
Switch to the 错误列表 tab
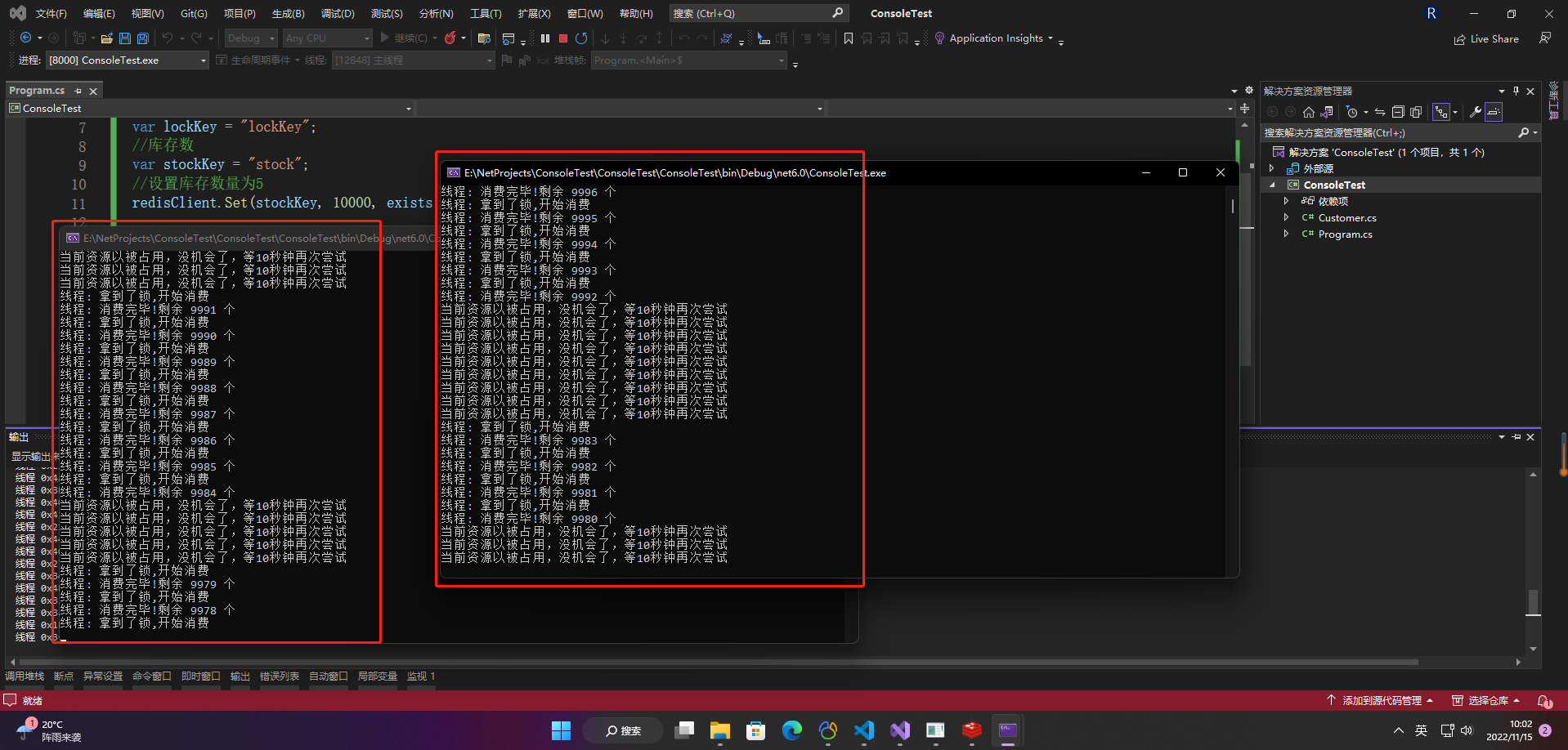pos(280,676)
